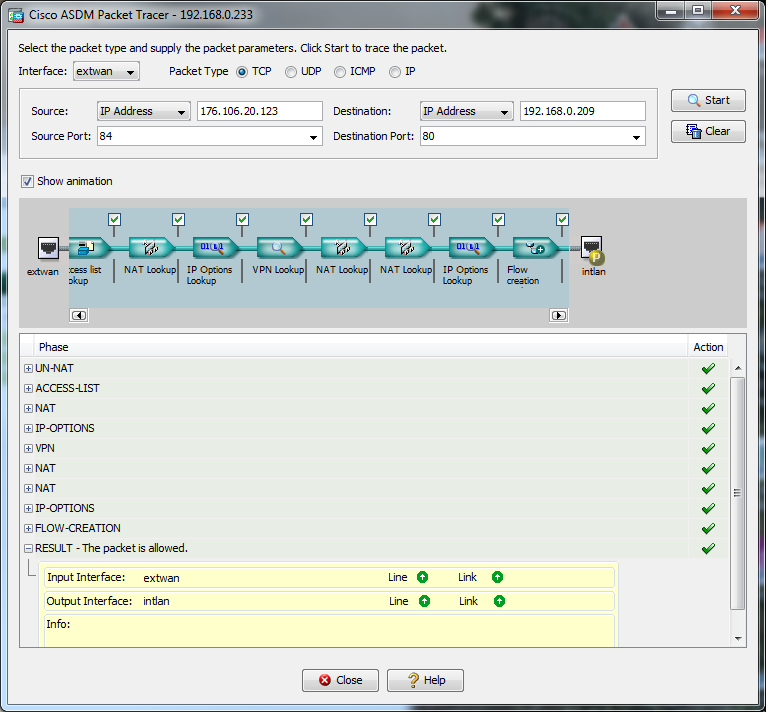Expand the VPN phase row
Image resolution: width=766 pixels, height=712 pixels.
tap(28, 449)
